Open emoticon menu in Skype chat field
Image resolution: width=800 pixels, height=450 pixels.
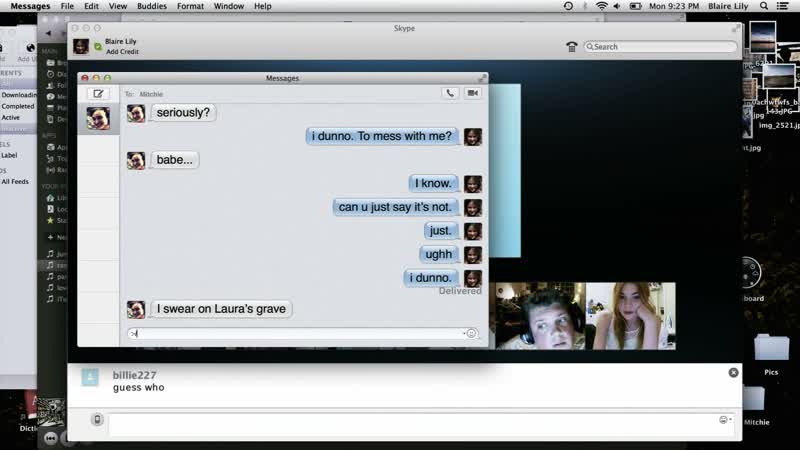724,419
